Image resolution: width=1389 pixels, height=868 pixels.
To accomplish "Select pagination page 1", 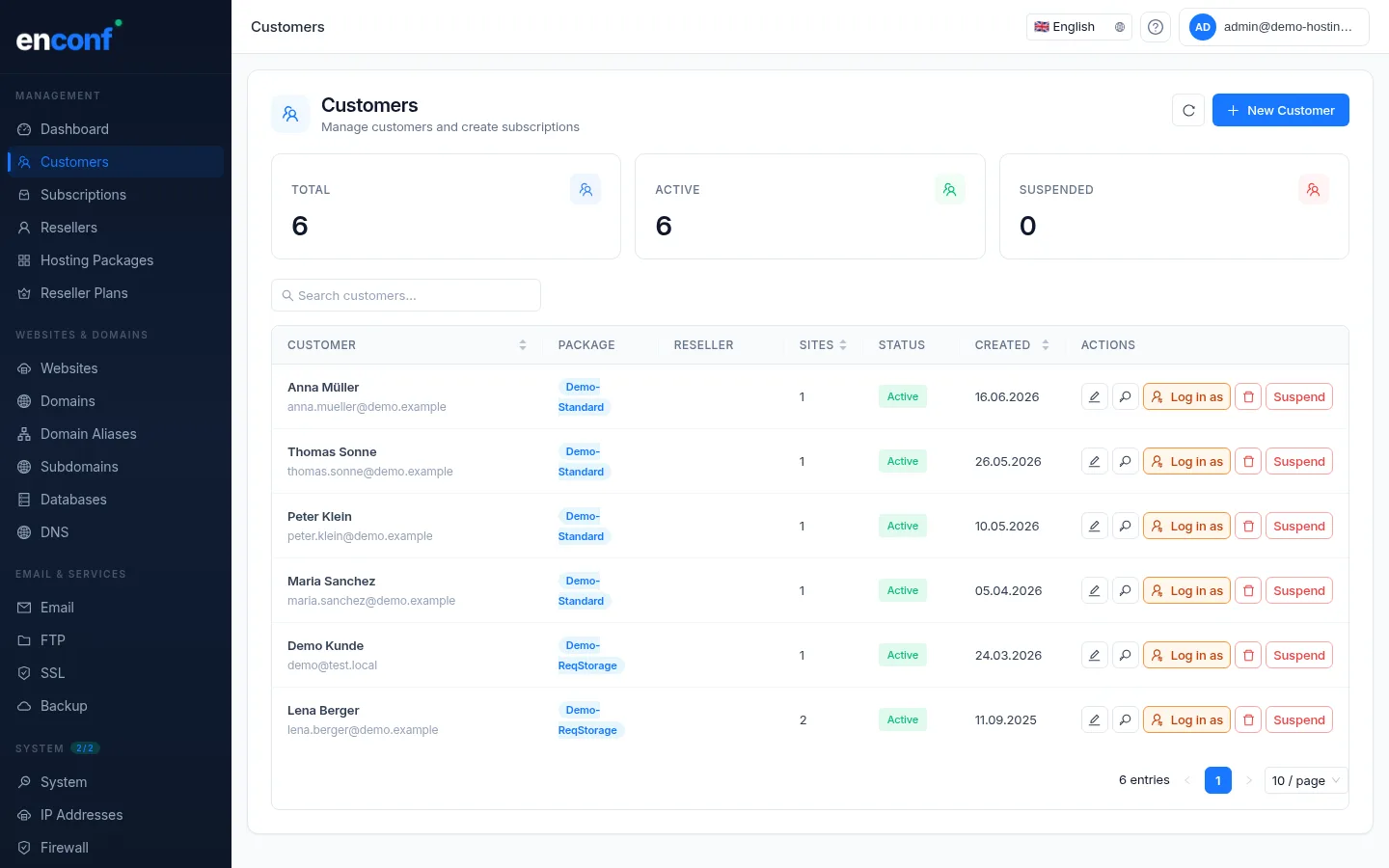I will [1217, 780].
